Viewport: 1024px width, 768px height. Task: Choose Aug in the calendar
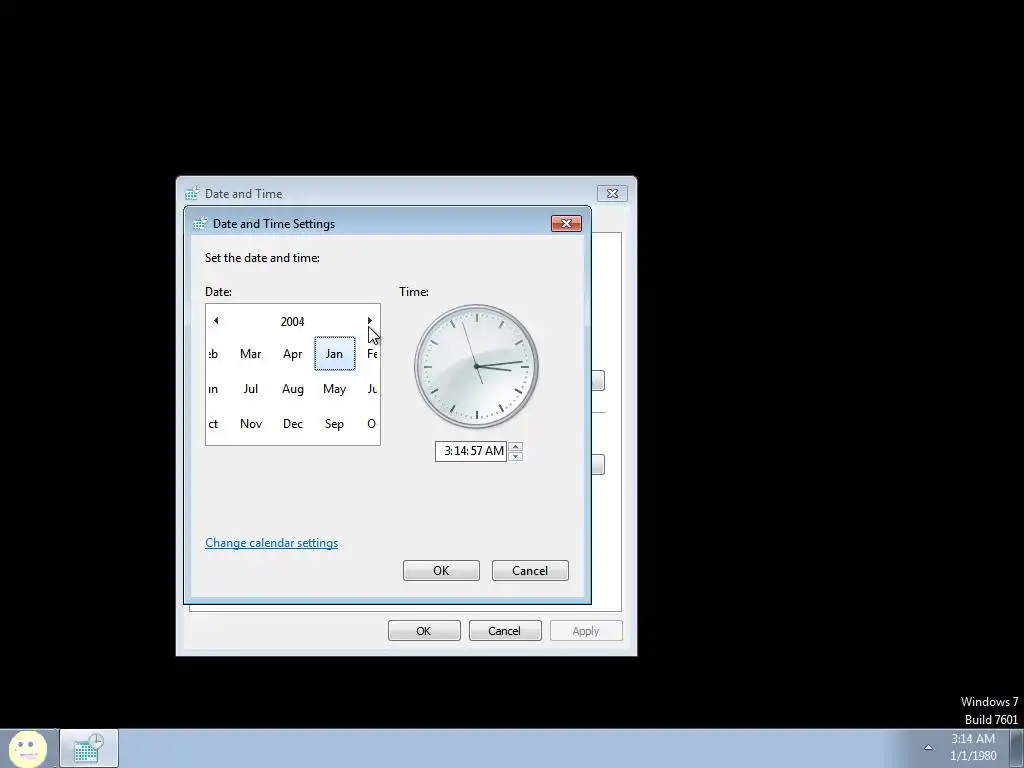(293, 389)
